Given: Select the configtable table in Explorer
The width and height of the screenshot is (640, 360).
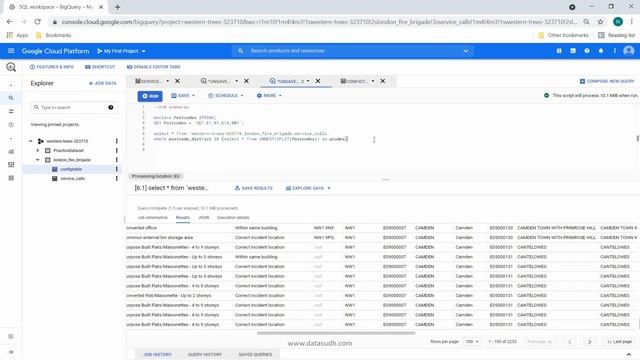Looking at the screenshot, I should click(70, 169).
